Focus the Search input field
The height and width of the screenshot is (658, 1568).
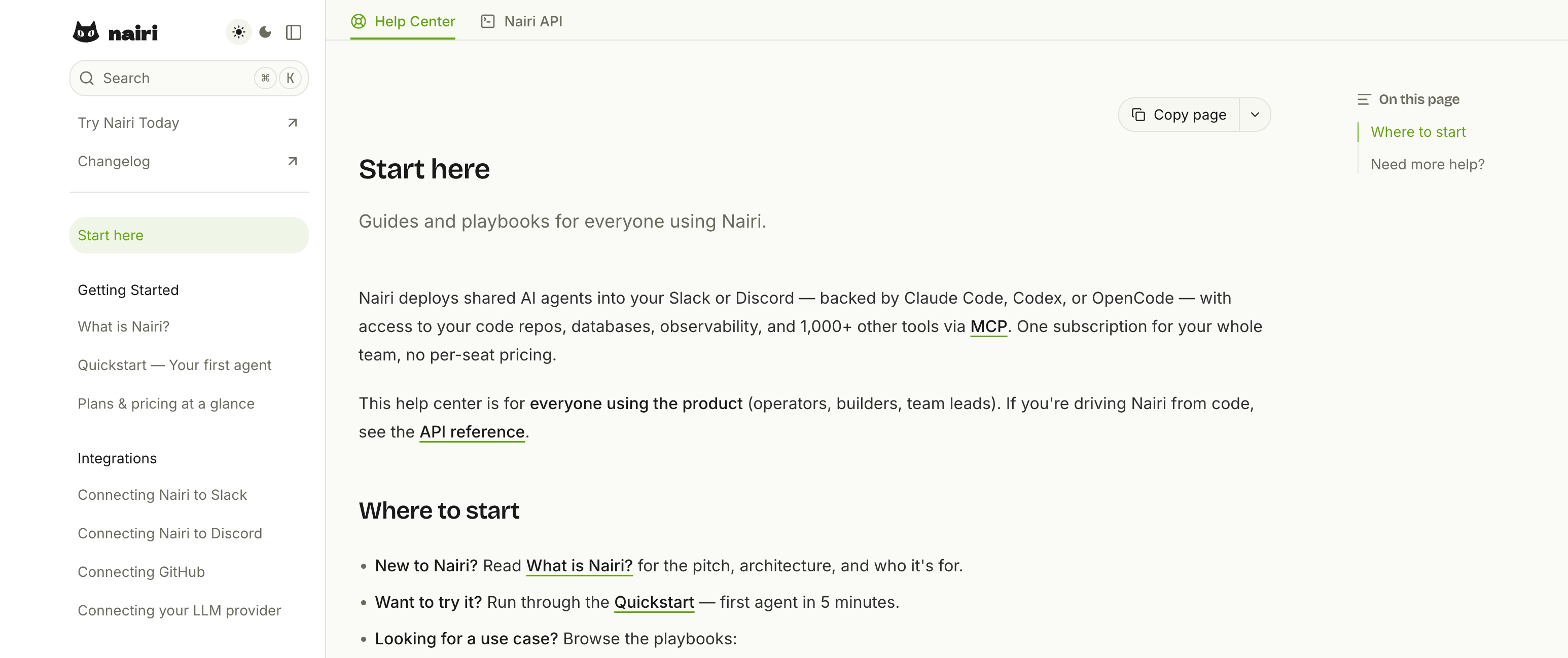click(189, 78)
